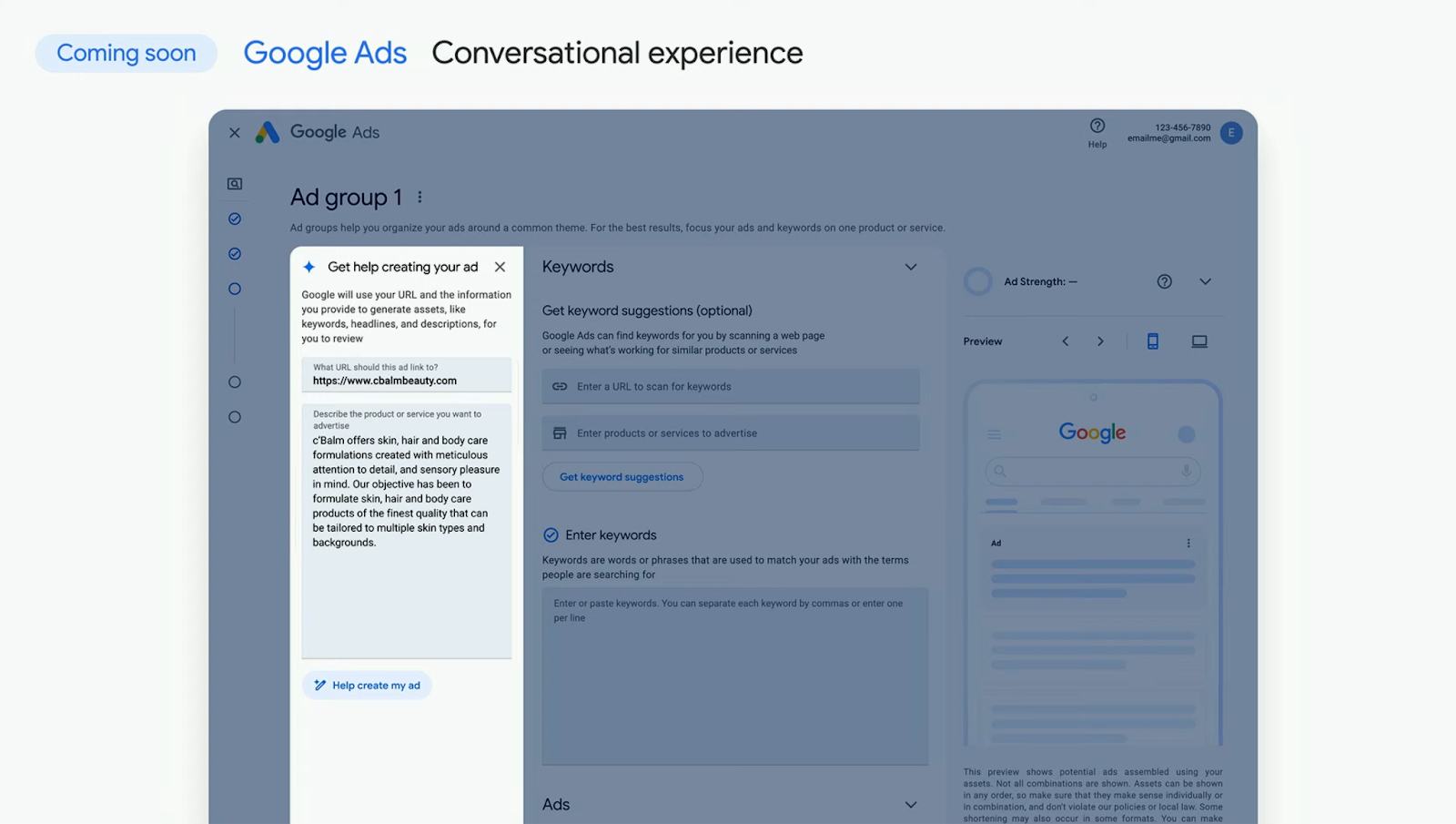
Task: Select the search campaign icon in the sidebar
Action: (235, 184)
